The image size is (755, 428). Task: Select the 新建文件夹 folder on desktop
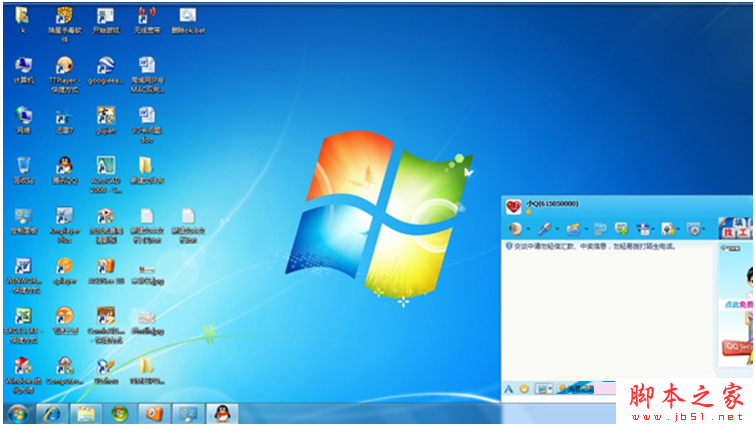tap(147, 170)
